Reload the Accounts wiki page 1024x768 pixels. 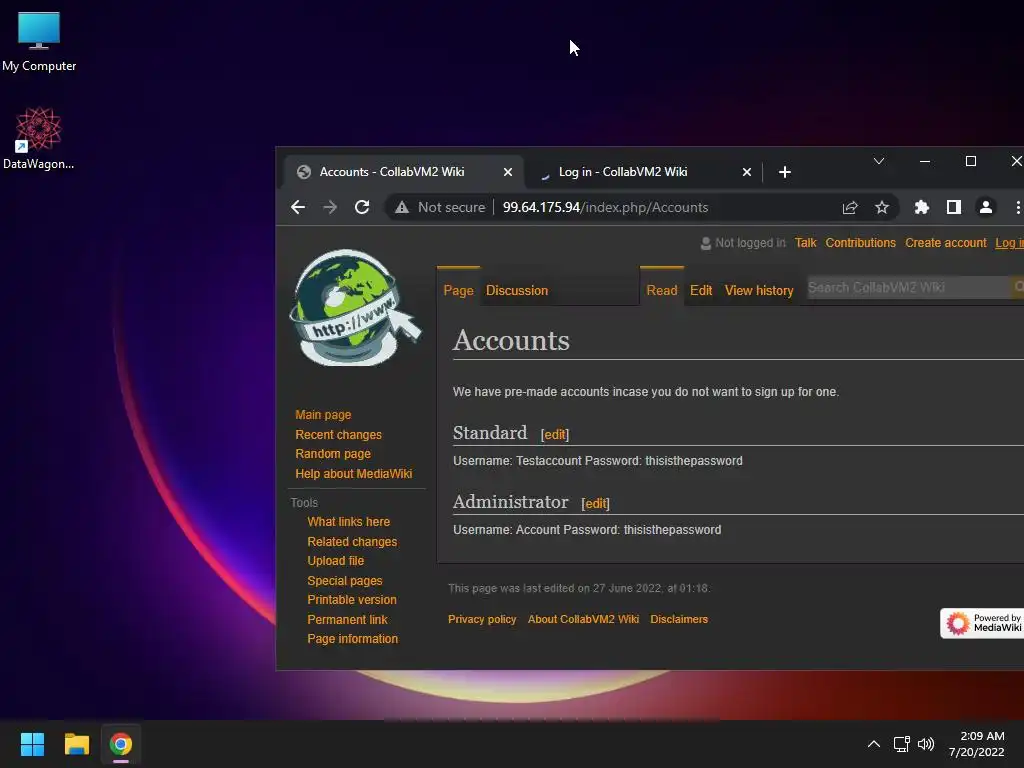click(362, 208)
